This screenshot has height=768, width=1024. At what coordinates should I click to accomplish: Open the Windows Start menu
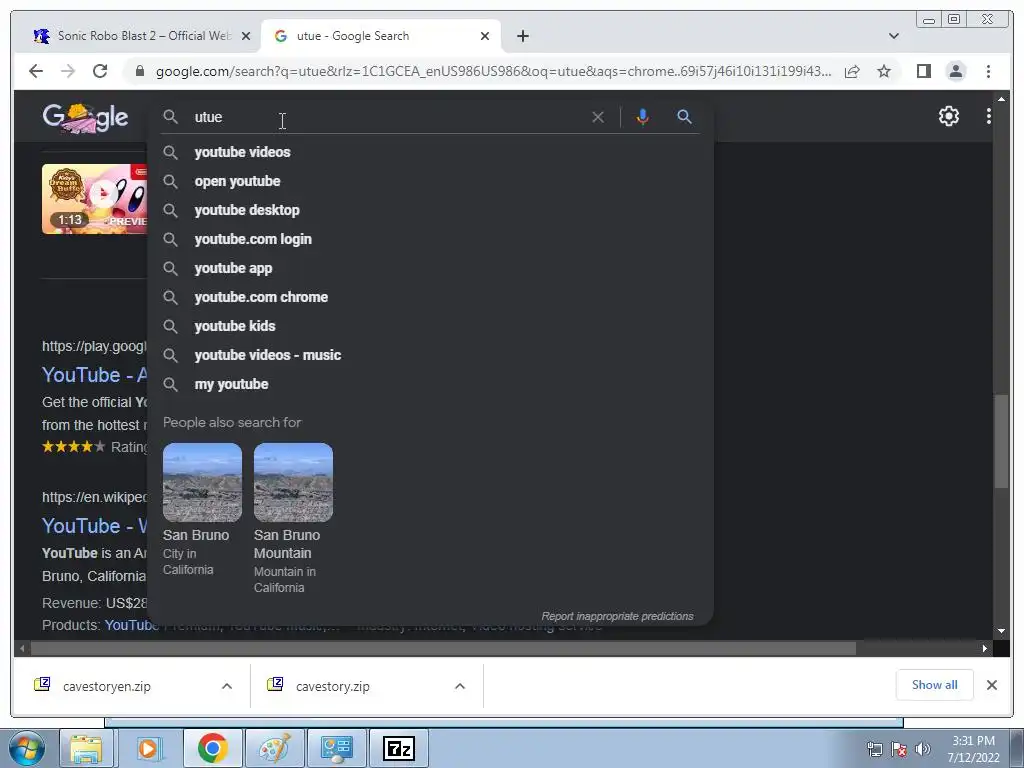26,748
